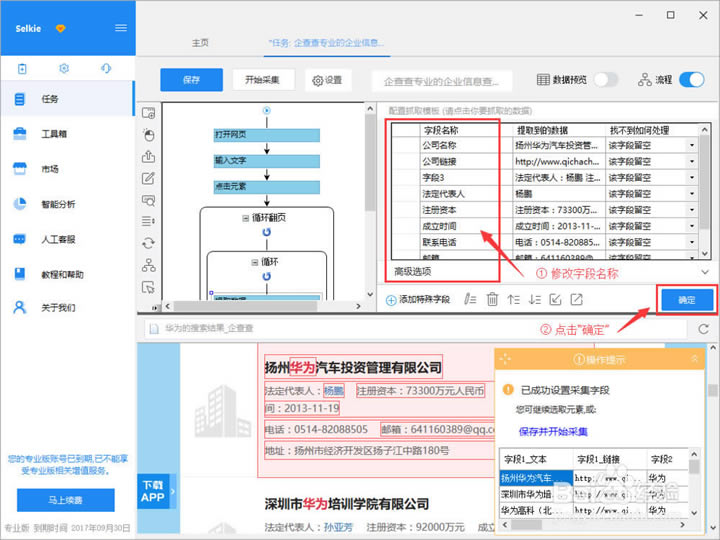Image resolution: width=720 pixels, height=540 pixels.
Task: Collapse the 操作提示 popup panel
Action: (x=695, y=359)
